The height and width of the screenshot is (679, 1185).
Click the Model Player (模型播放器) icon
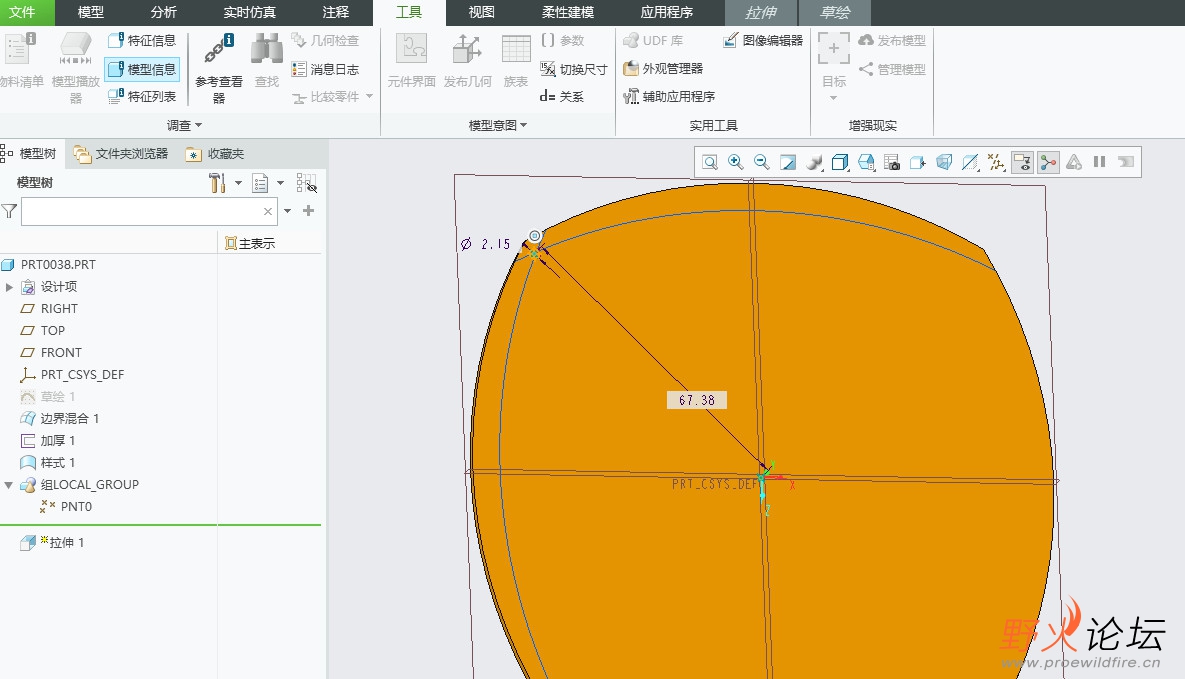click(76, 50)
